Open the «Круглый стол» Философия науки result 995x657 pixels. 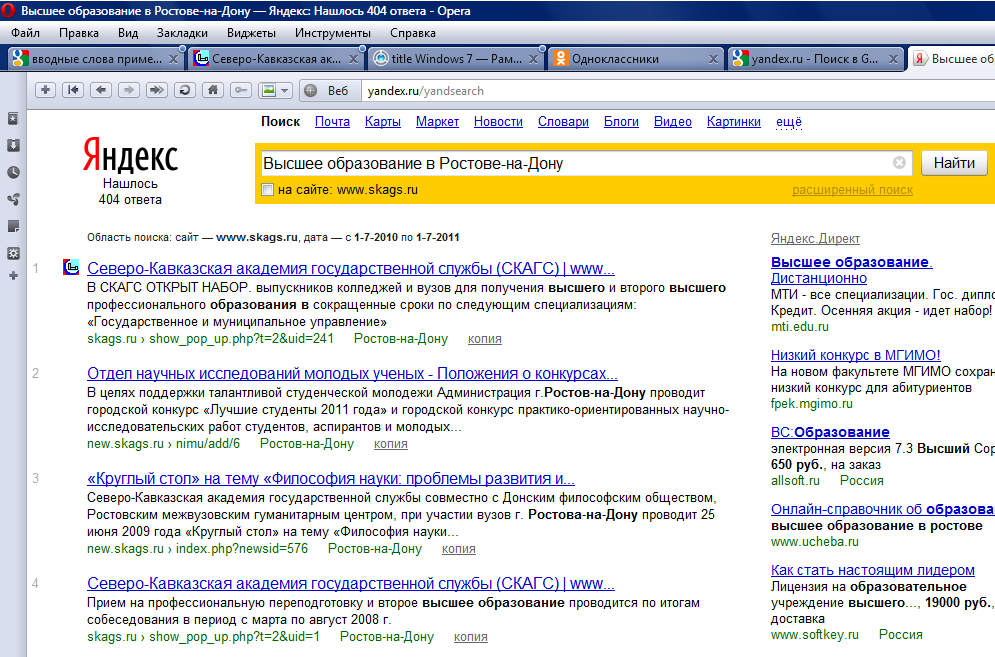tap(331, 478)
